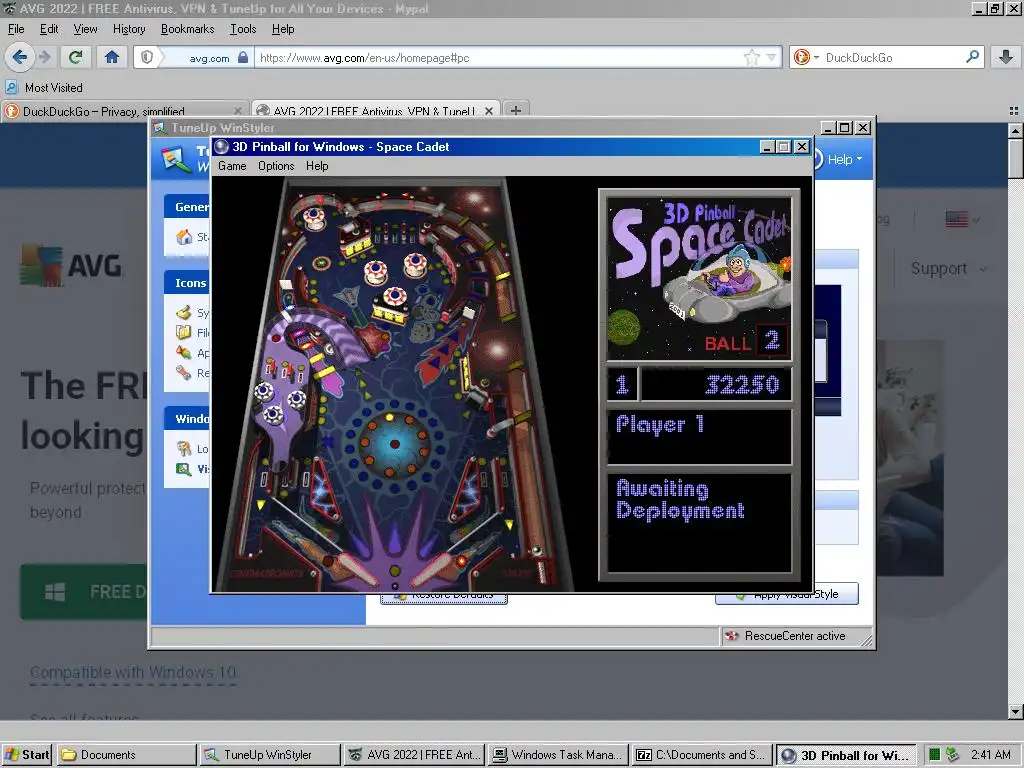This screenshot has height=768, width=1024.
Task: Click the Most Visited bookmarks item
Action: (x=44, y=88)
